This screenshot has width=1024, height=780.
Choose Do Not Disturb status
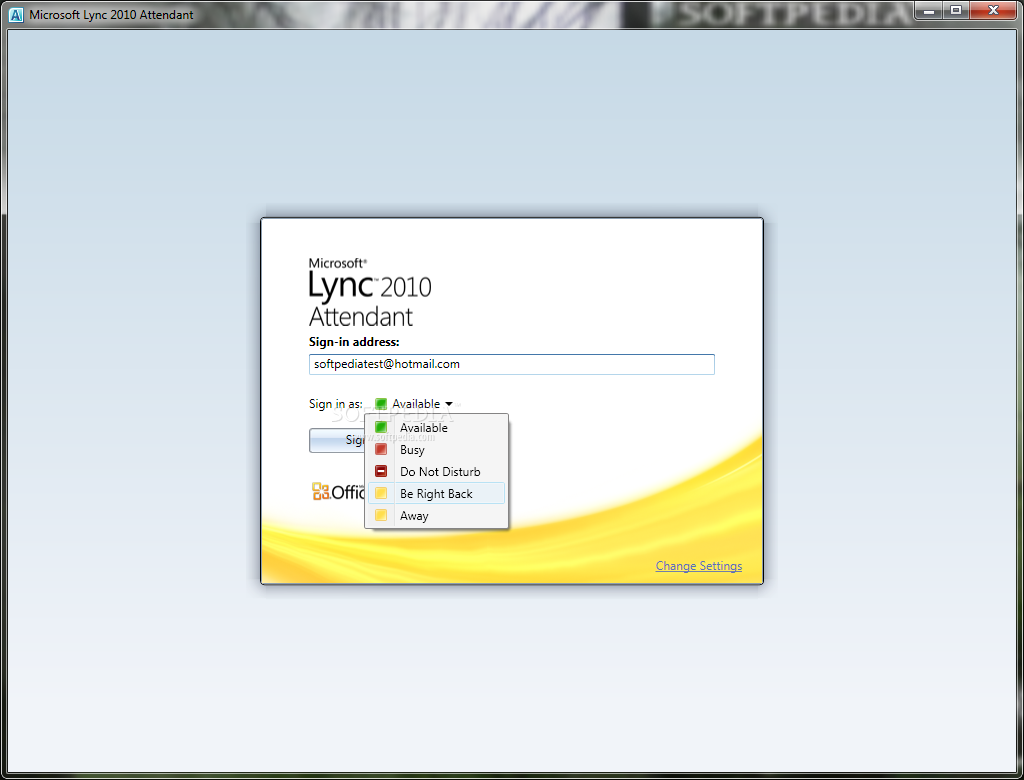(436, 472)
